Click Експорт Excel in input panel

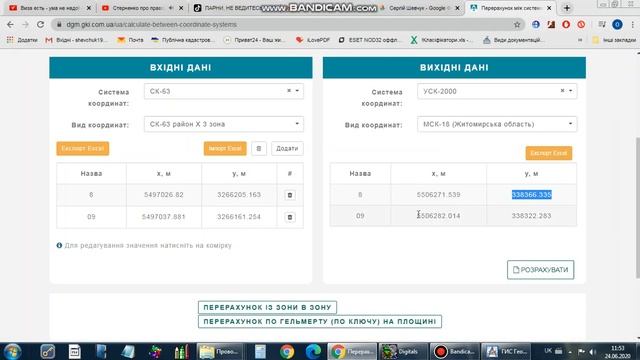(x=82, y=149)
